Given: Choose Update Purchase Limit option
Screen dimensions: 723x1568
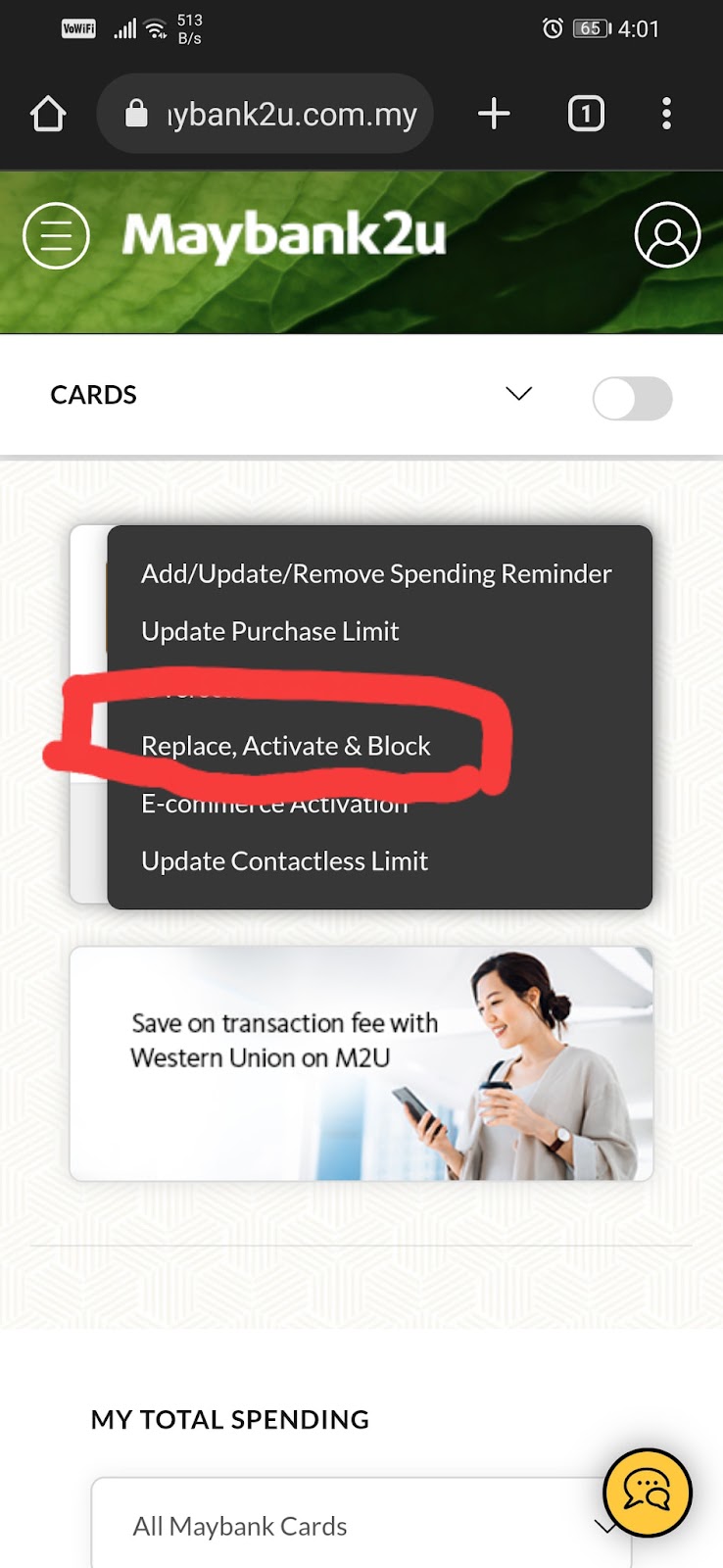Looking at the screenshot, I should pyautogui.click(x=270, y=631).
